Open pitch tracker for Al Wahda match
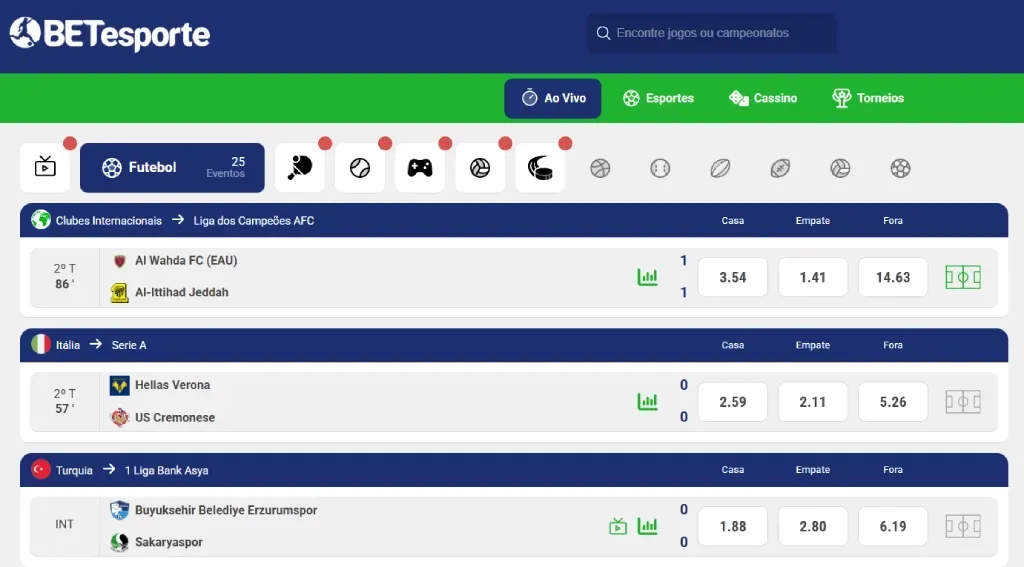 [963, 277]
